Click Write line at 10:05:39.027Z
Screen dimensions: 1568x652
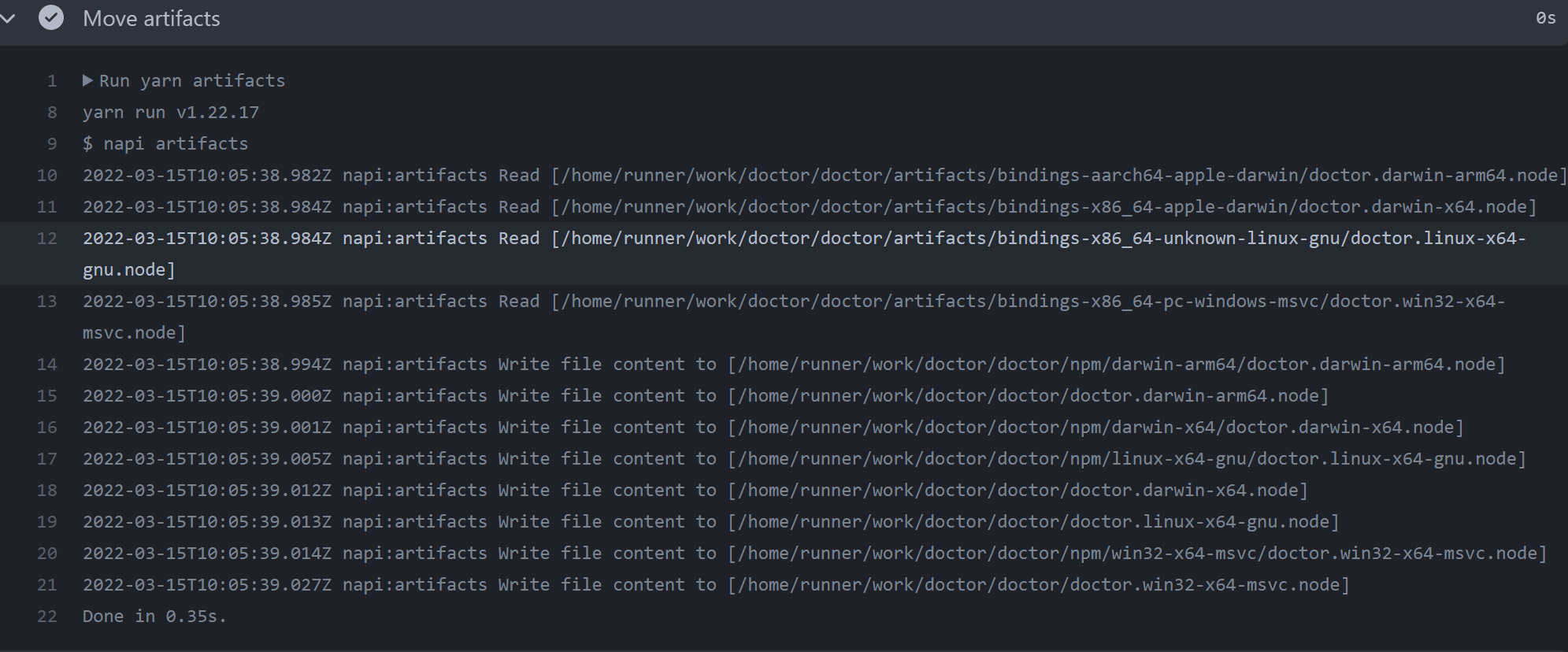tap(716, 584)
